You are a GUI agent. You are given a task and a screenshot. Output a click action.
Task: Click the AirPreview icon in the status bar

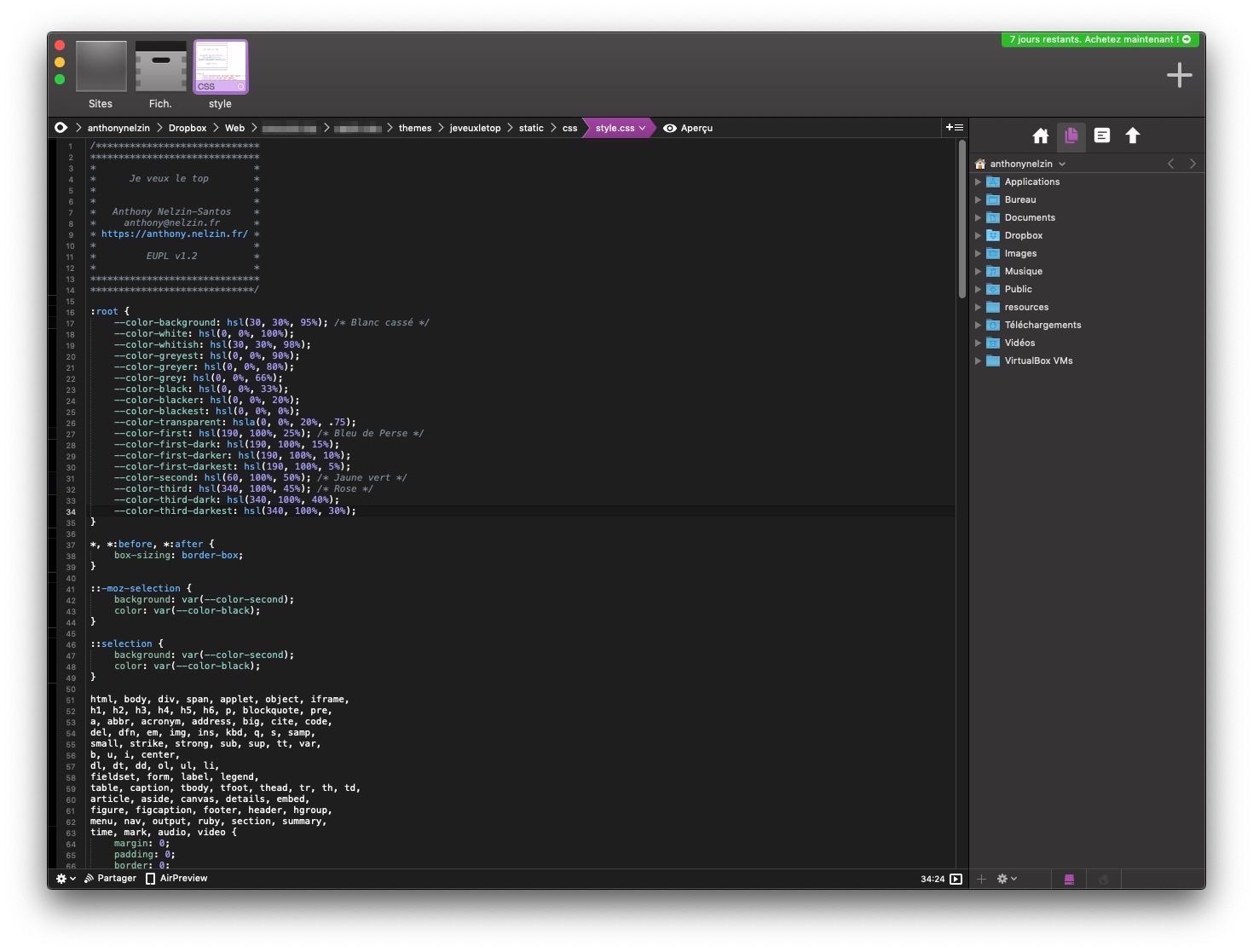tap(149, 878)
